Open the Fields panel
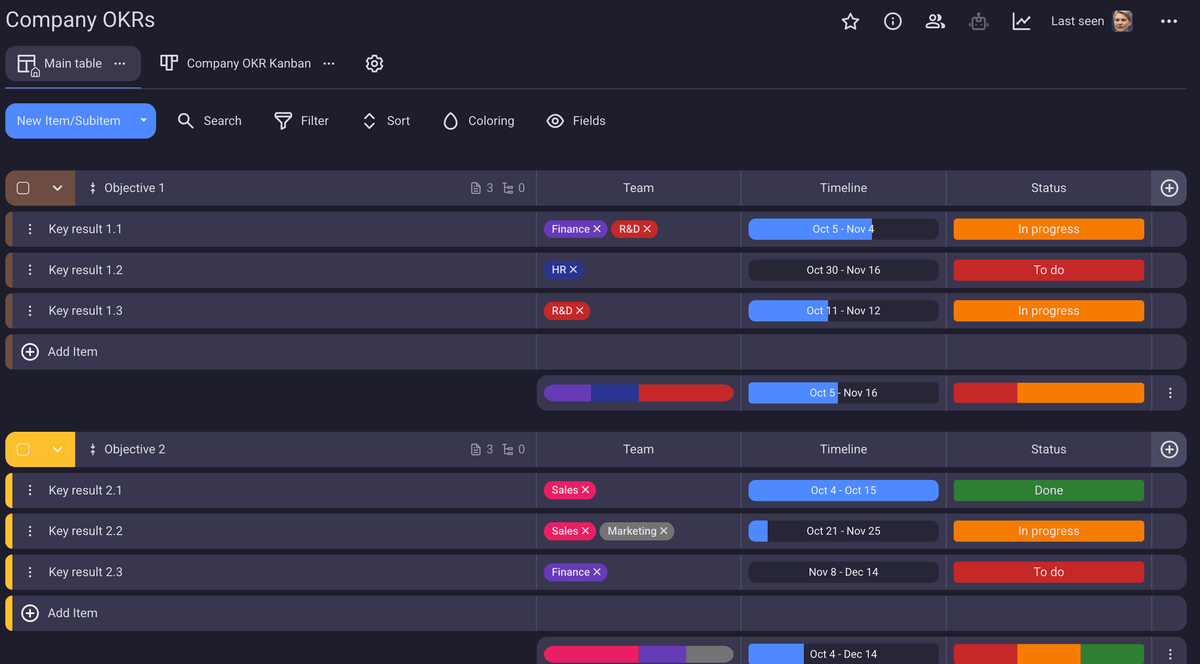 pyautogui.click(x=575, y=120)
